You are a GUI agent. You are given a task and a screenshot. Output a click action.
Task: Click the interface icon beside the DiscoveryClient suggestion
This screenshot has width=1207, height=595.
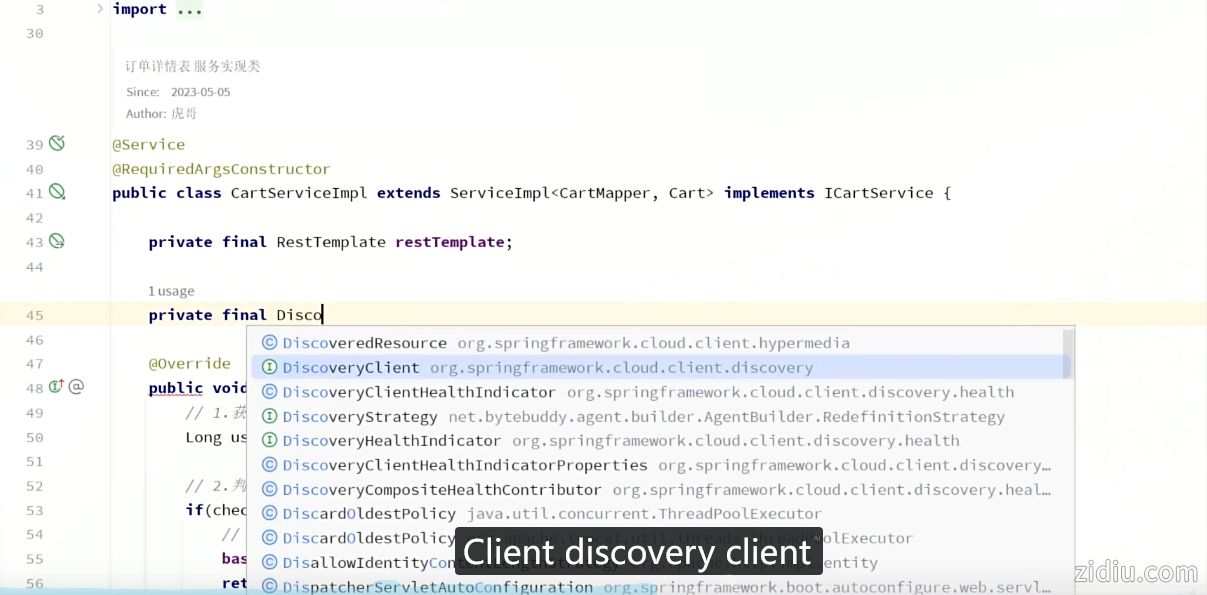[x=269, y=367]
